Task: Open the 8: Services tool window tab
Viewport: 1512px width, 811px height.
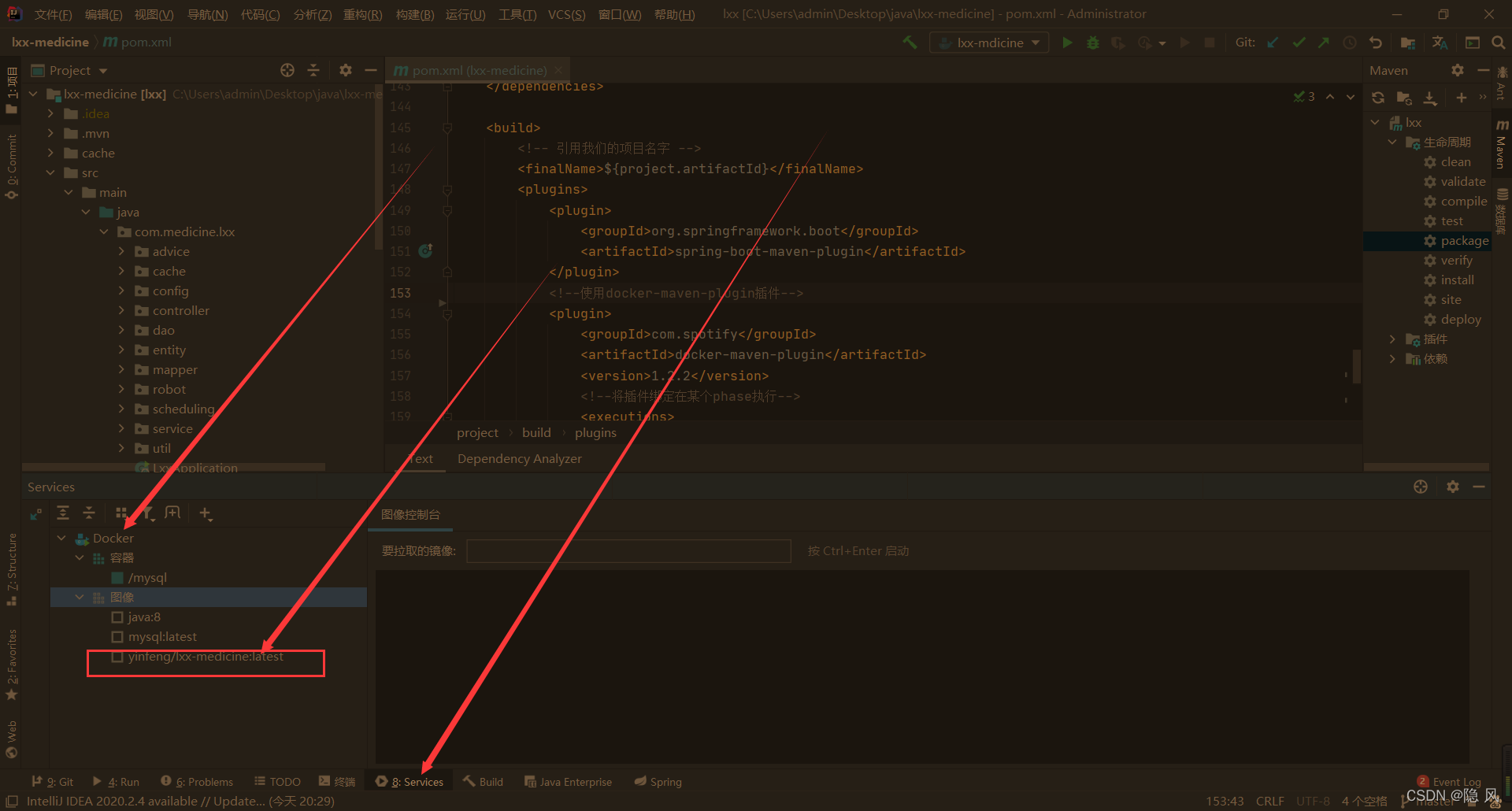Action: click(x=409, y=781)
